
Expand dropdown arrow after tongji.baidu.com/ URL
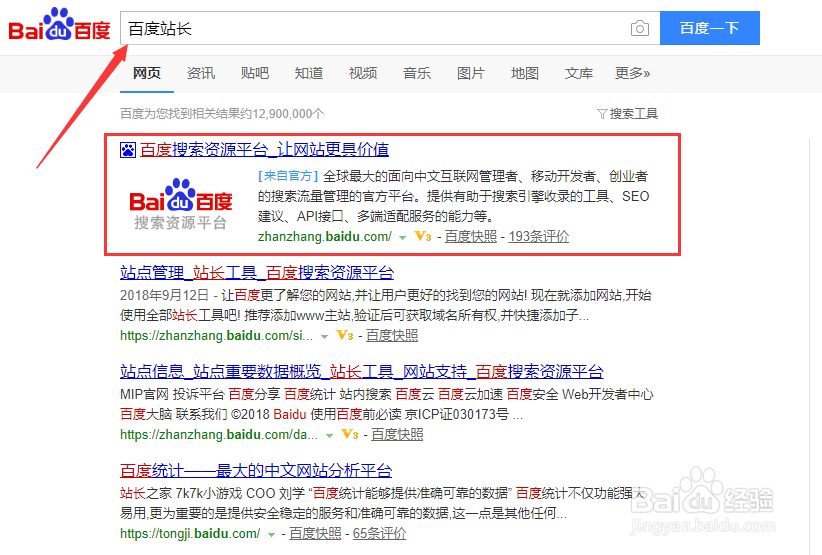(x=272, y=535)
